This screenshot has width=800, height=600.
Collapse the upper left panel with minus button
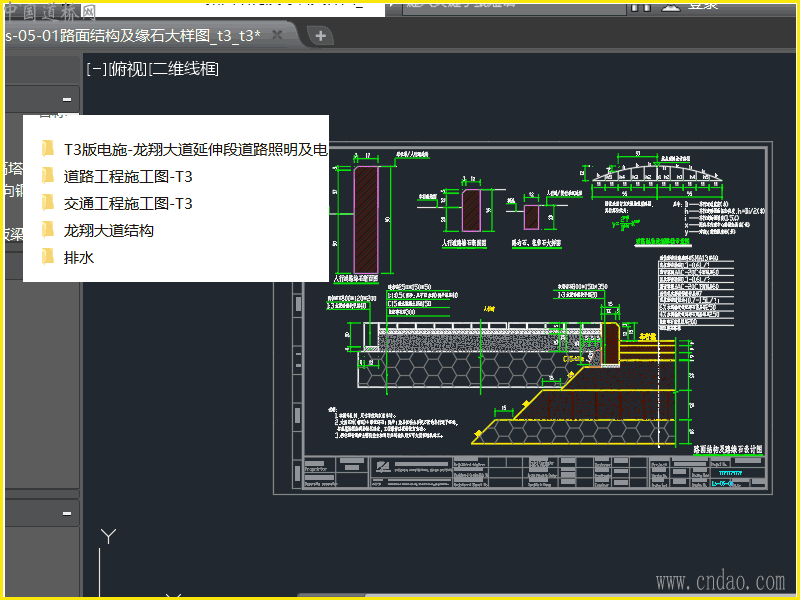coord(67,99)
